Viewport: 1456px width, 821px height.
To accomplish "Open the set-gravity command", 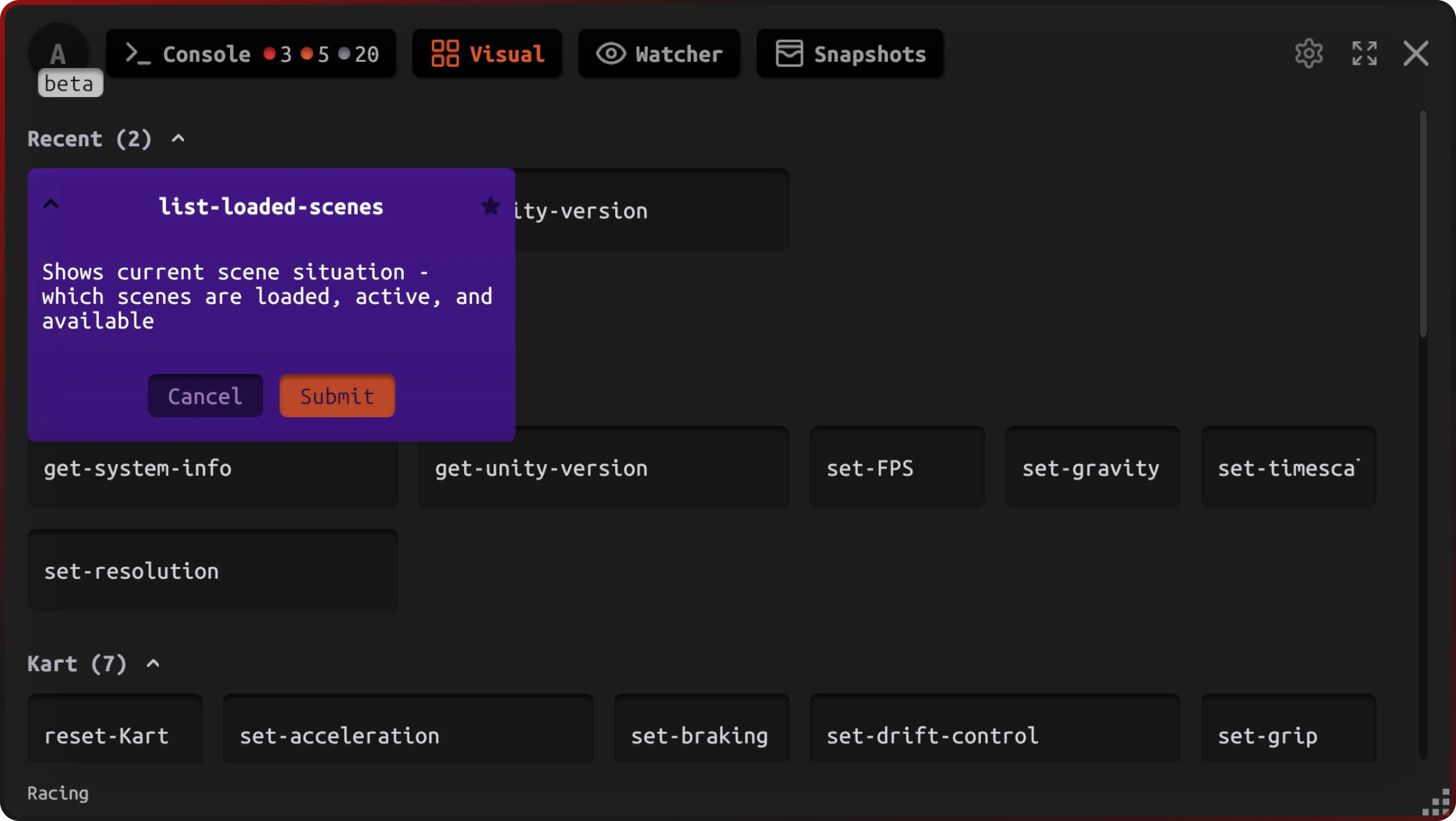I will click(x=1093, y=467).
